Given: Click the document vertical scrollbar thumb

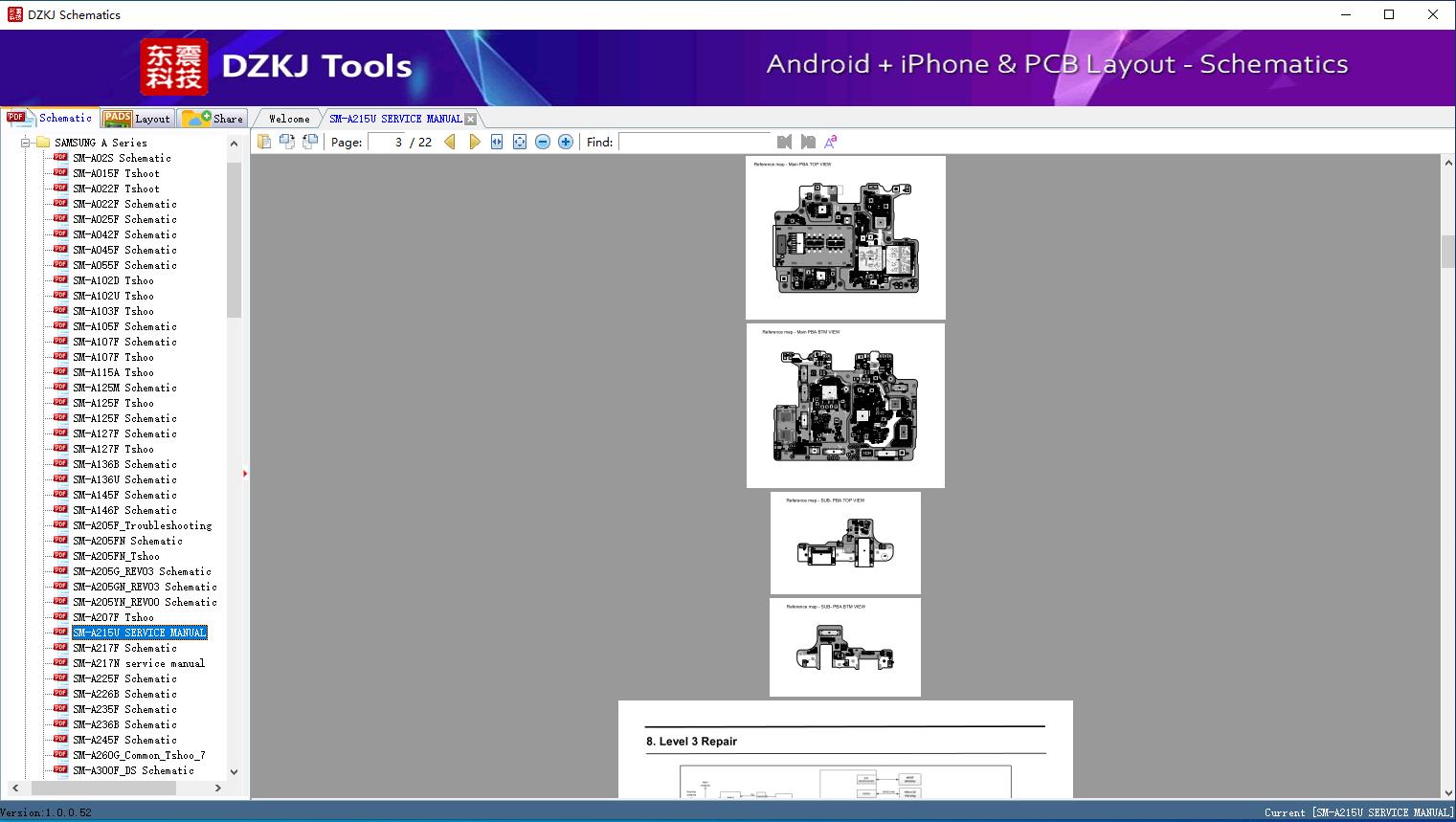Looking at the screenshot, I should pyautogui.click(x=1448, y=252).
